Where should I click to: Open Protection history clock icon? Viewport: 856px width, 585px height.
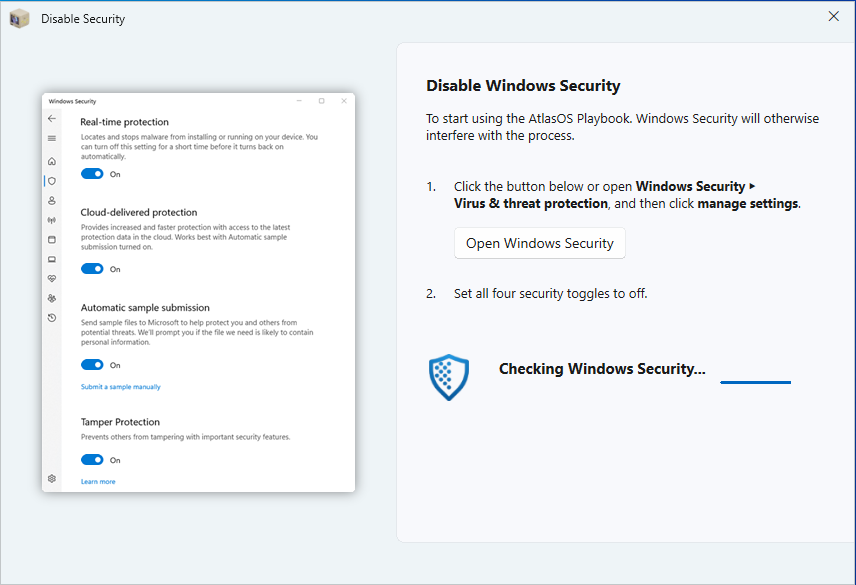click(x=52, y=317)
